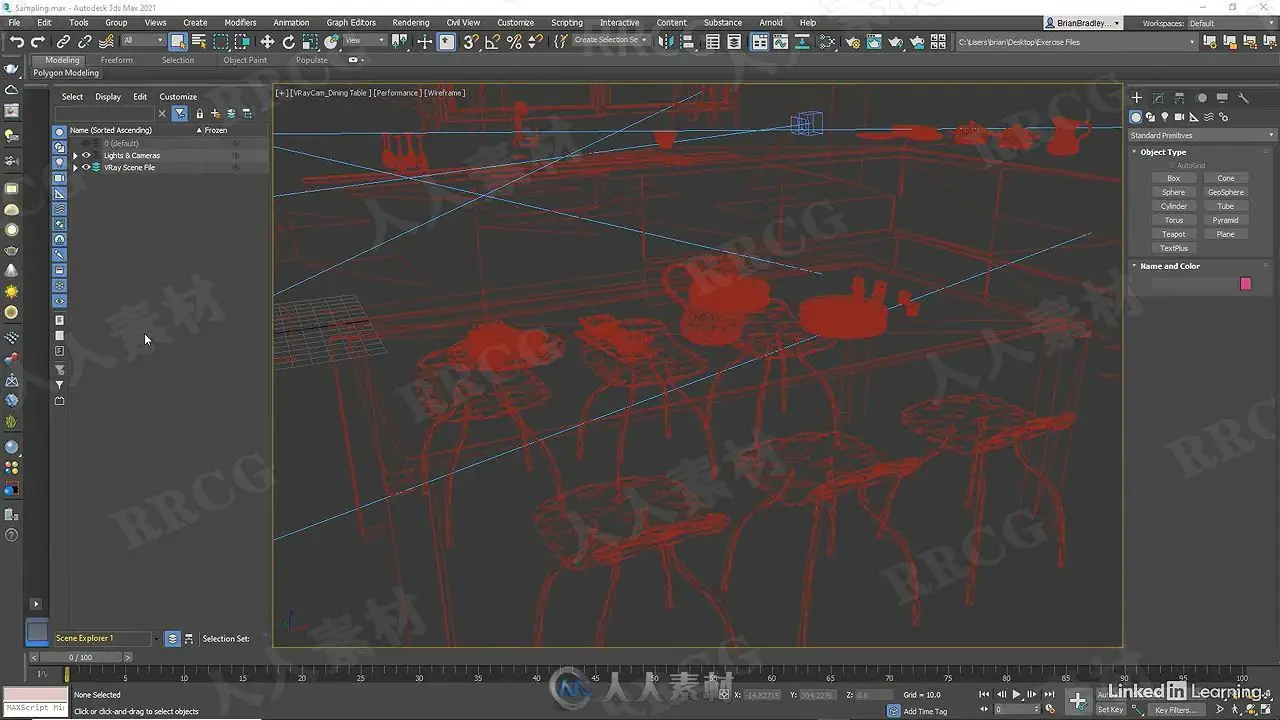This screenshot has height=720, width=1280.
Task: Switch to the Freeform ribbon tab
Action: click(117, 60)
